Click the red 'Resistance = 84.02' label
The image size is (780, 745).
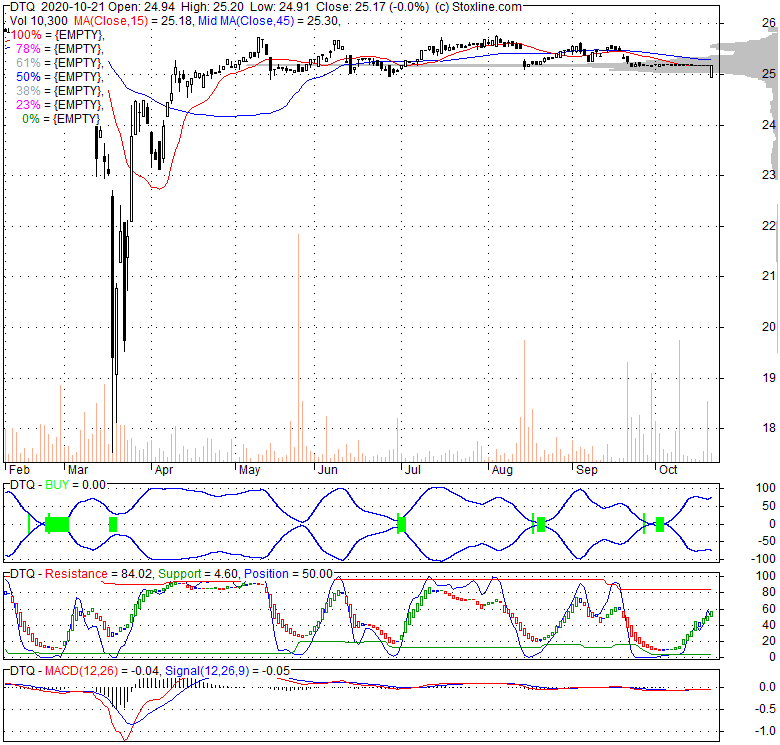(98, 573)
